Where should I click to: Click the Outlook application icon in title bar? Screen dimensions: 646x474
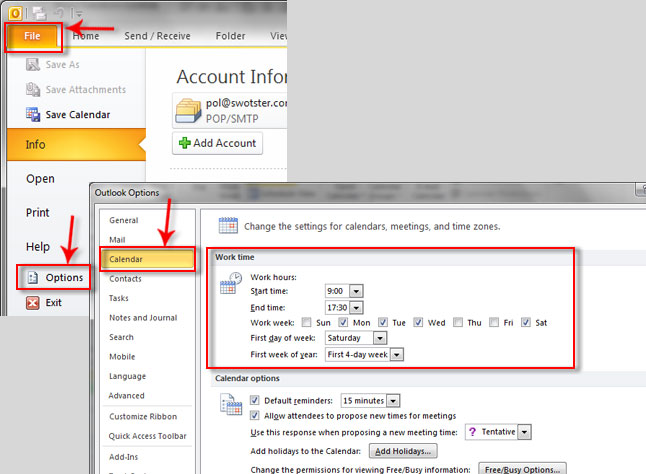point(15,13)
